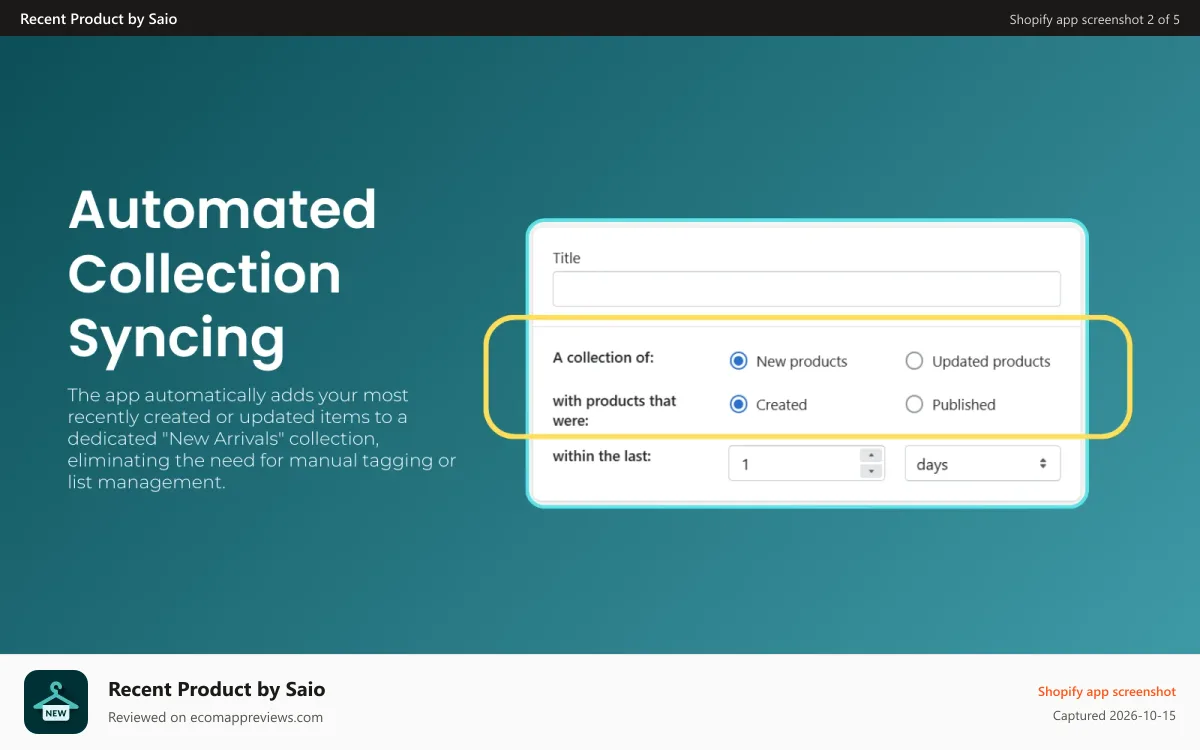
Task: Select the New products radio button
Action: coord(739,361)
